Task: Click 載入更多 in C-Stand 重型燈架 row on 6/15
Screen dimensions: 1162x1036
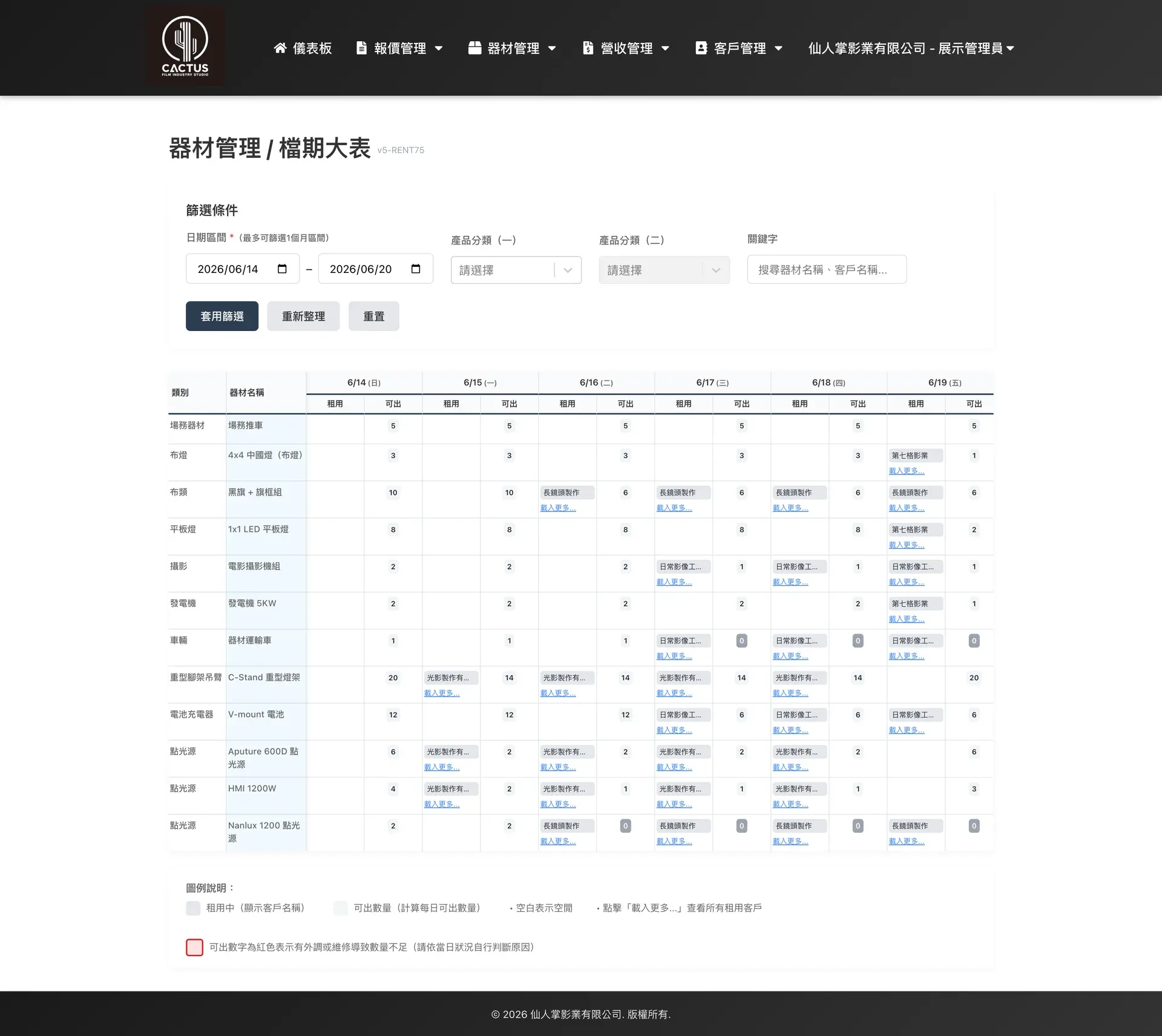Action: pos(441,693)
